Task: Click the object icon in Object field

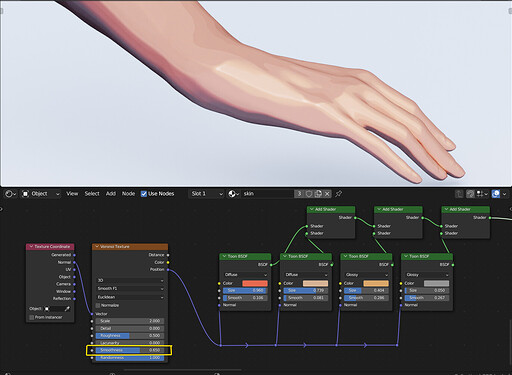Action: coord(47,309)
